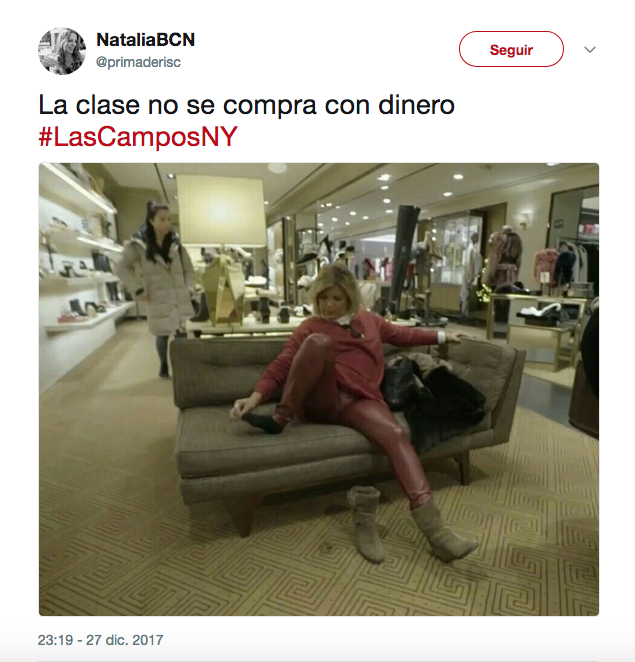Follow the user via red-outlined Seguir pill
This screenshot has width=635, height=662.
click(x=511, y=49)
